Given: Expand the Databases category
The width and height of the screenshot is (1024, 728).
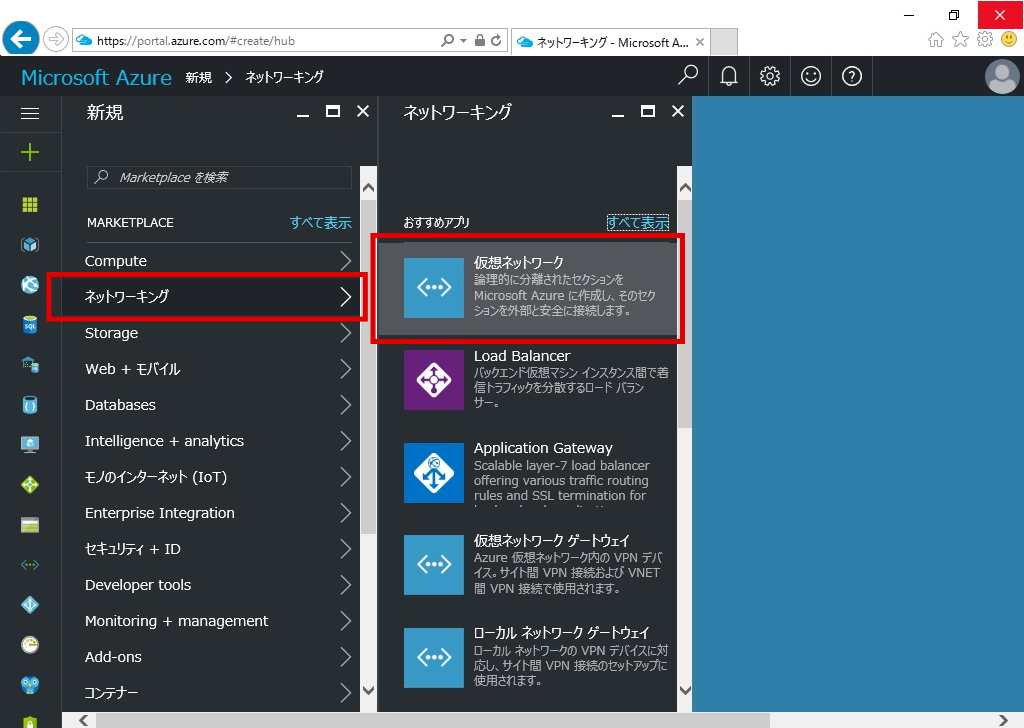Looking at the screenshot, I should tap(218, 405).
